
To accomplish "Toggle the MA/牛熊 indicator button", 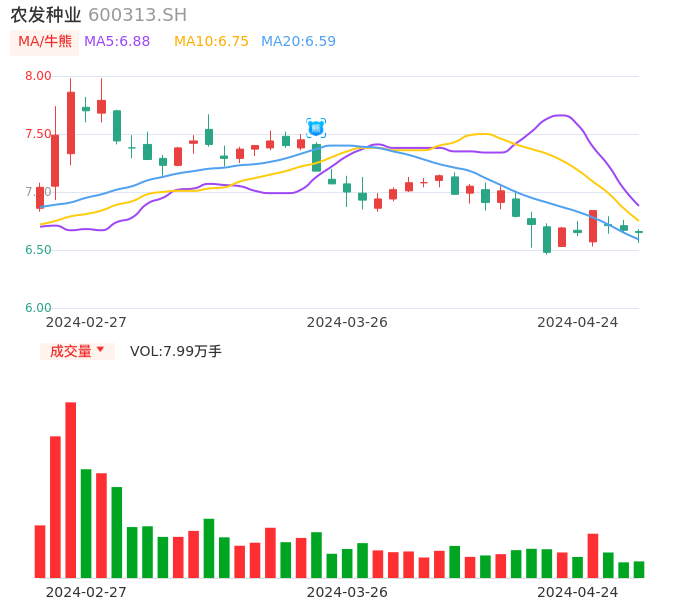I will (x=45, y=42).
